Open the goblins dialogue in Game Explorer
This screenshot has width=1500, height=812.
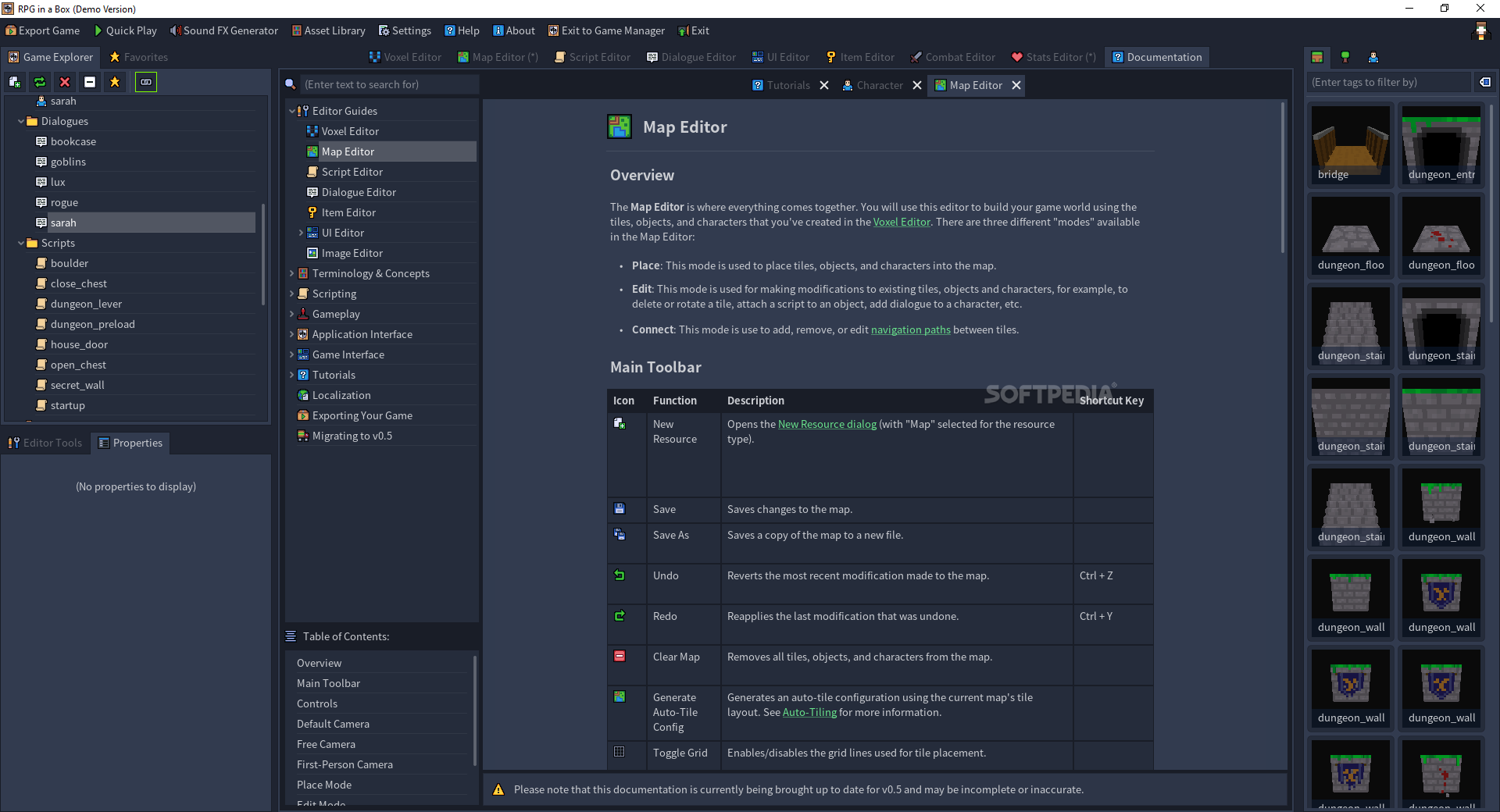[68, 162]
